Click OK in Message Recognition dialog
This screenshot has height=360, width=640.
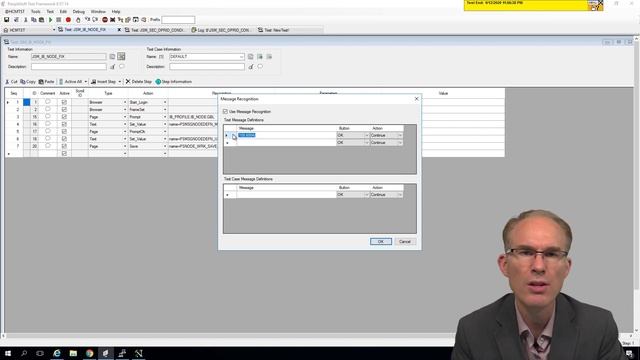coord(381,242)
